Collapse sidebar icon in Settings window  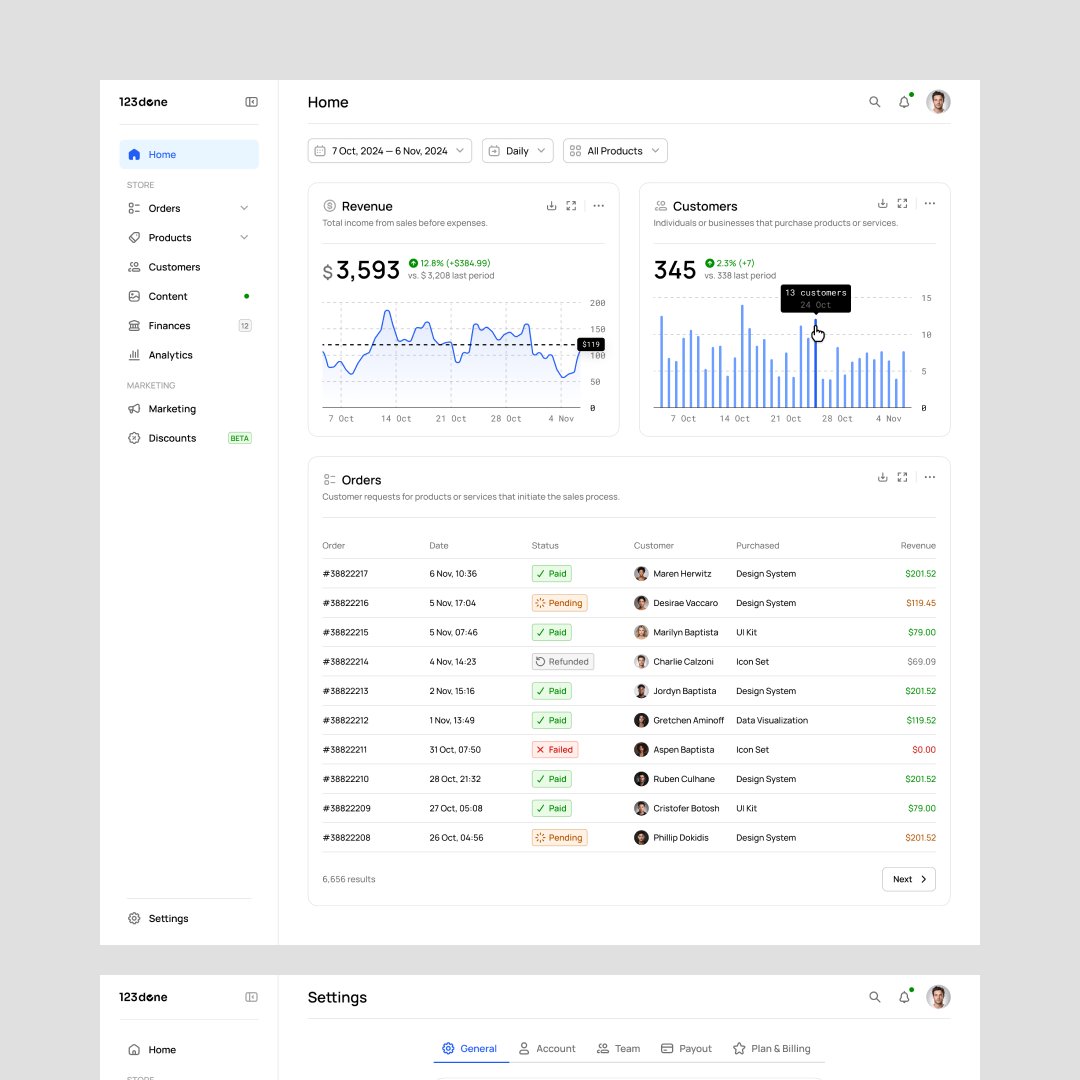click(x=251, y=997)
